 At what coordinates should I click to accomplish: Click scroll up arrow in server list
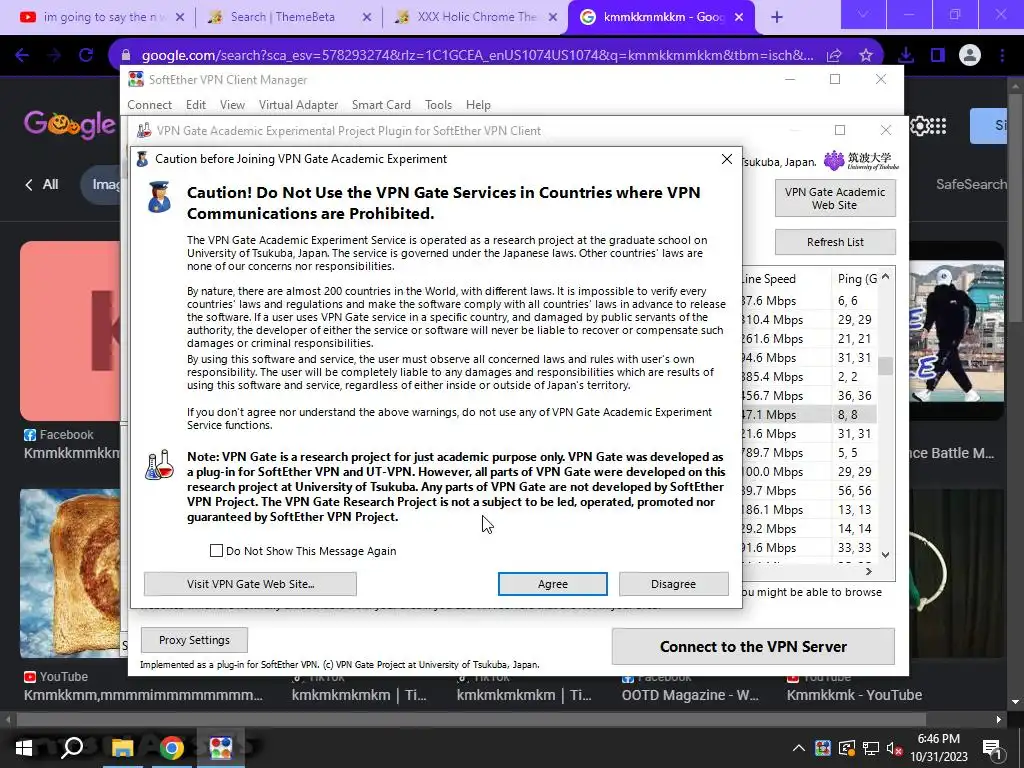886,277
